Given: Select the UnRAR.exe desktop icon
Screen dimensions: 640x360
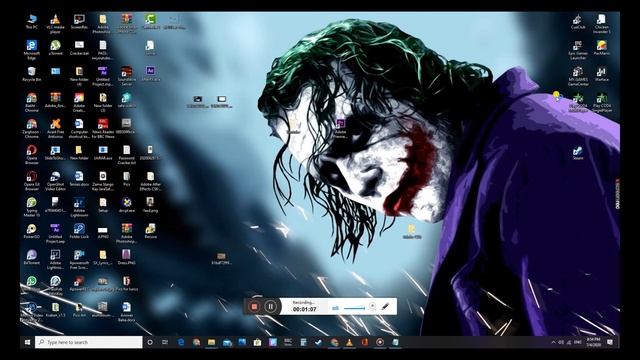Looking at the screenshot, I should coord(102,152).
